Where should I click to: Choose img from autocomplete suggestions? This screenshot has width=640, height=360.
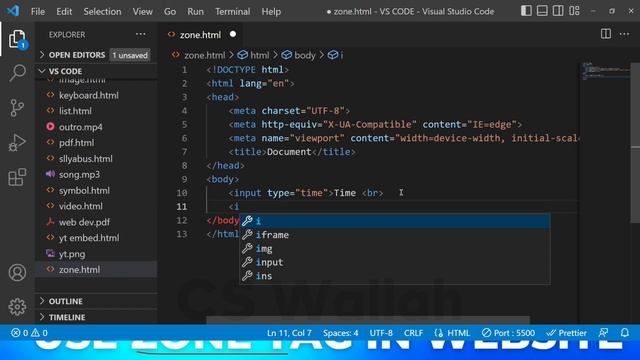click(x=395, y=249)
